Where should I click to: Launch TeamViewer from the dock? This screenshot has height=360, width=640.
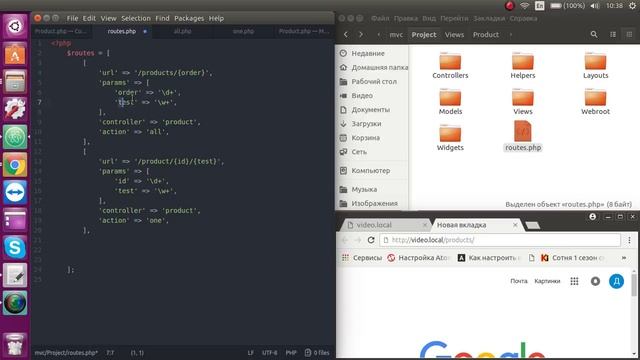pos(15,192)
